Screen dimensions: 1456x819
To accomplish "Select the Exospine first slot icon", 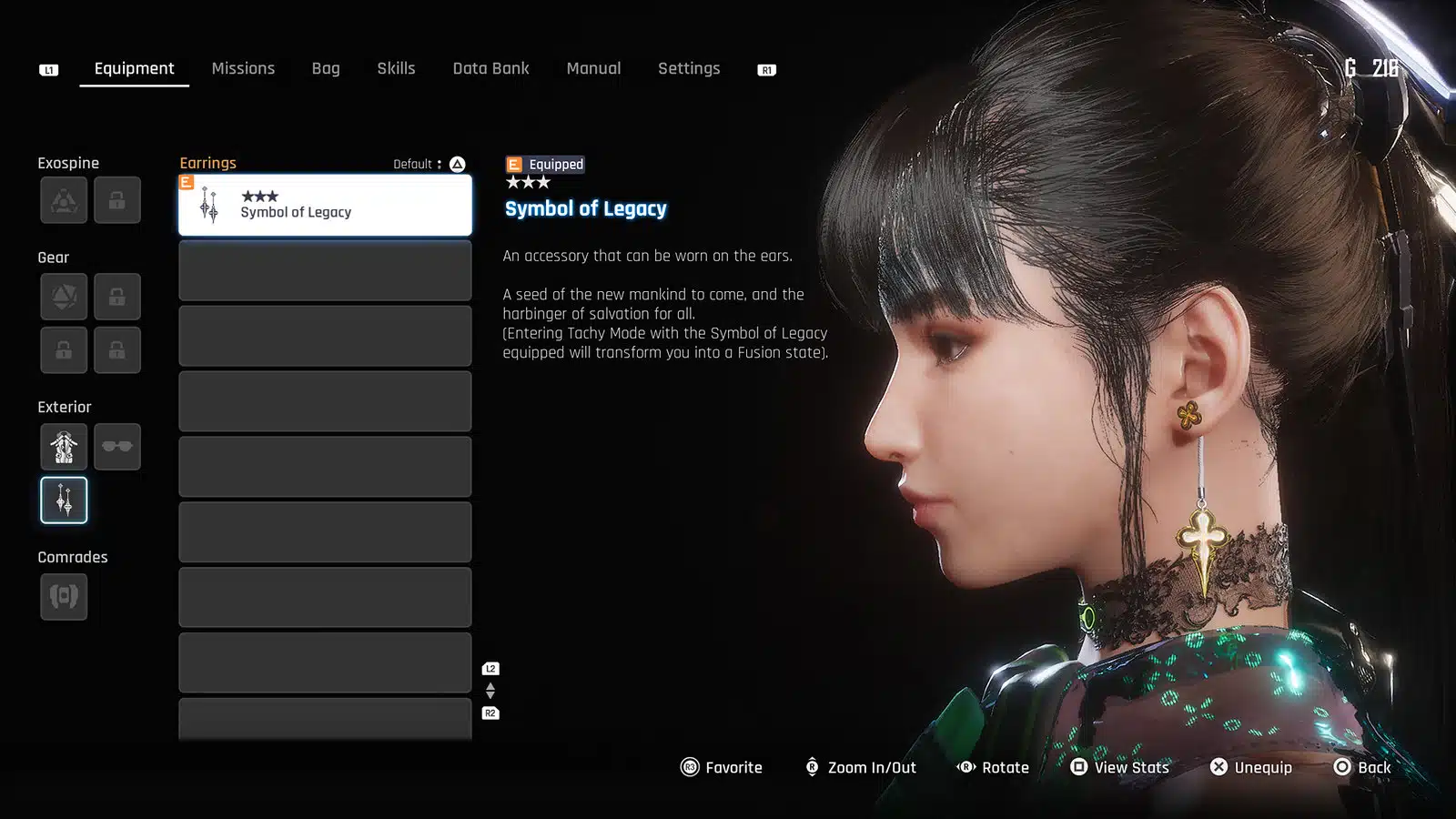I will 64,200.
